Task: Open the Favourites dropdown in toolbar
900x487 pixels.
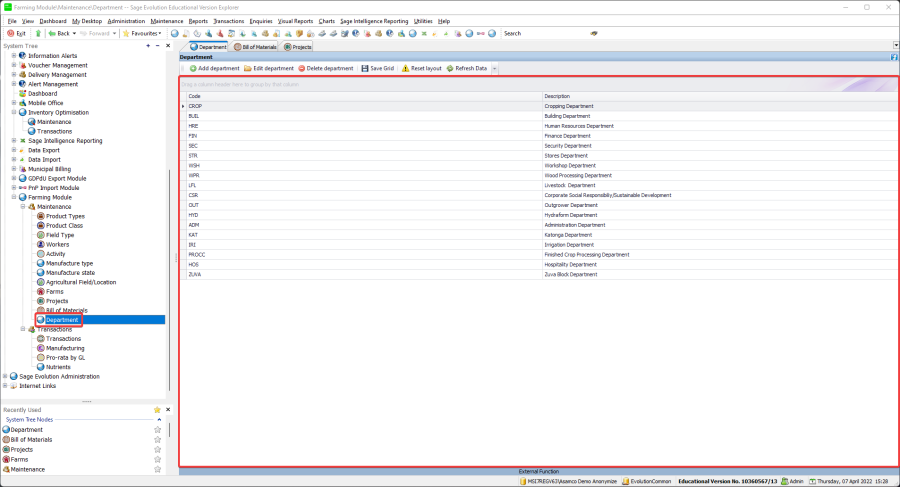Action: pos(144,33)
